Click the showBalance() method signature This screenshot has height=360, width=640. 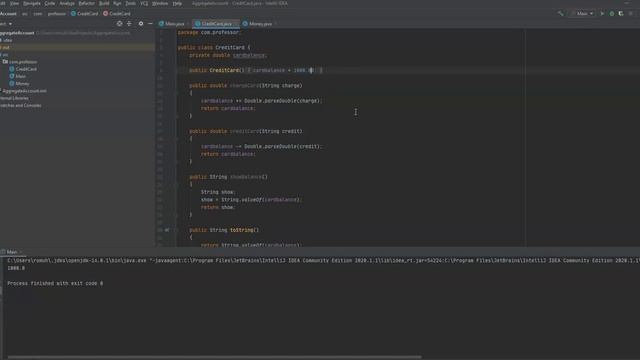pyautogui.click(x=229, y=177)
